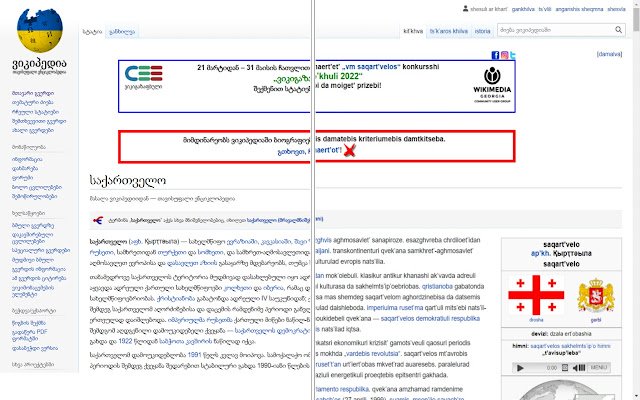Click the CEE Spring logo in banner
Screen dimensions: 640x400
point(143,77)
